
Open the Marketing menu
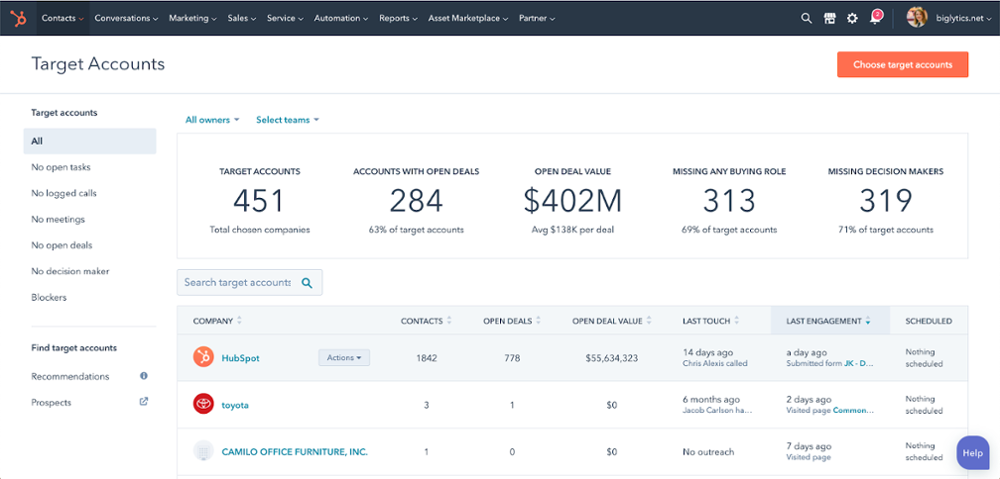tap(193, 18)
